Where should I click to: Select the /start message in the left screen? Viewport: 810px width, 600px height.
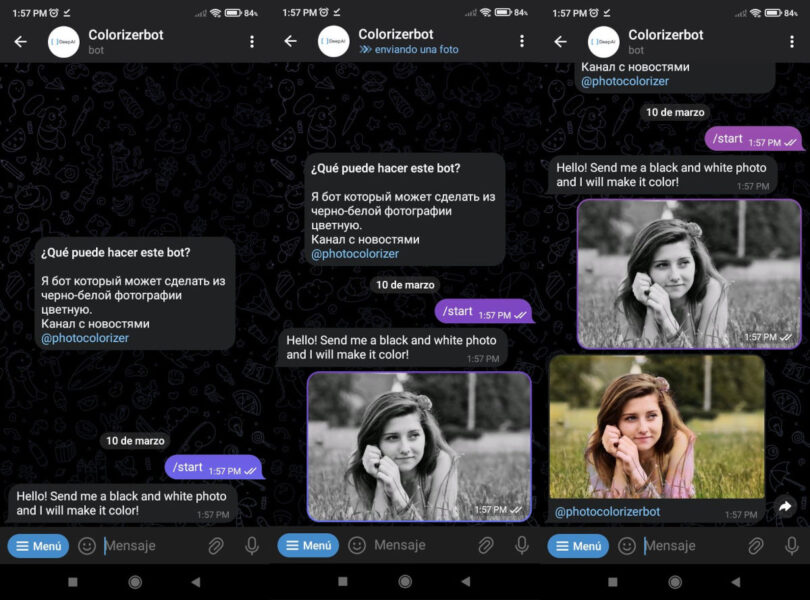click(214, 468)
